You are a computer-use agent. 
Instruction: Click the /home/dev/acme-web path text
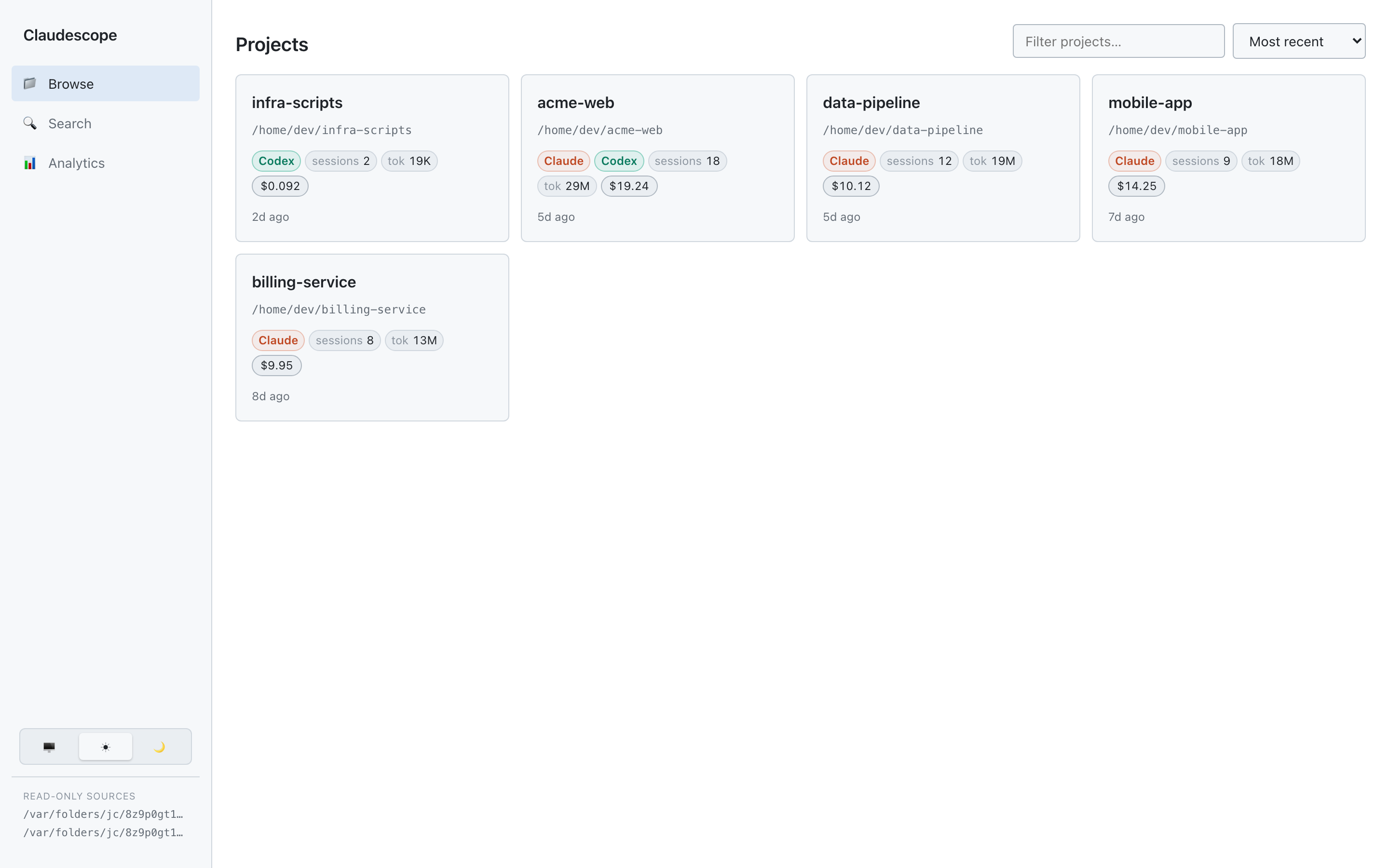pyautogui.click(x=600, y=130)
